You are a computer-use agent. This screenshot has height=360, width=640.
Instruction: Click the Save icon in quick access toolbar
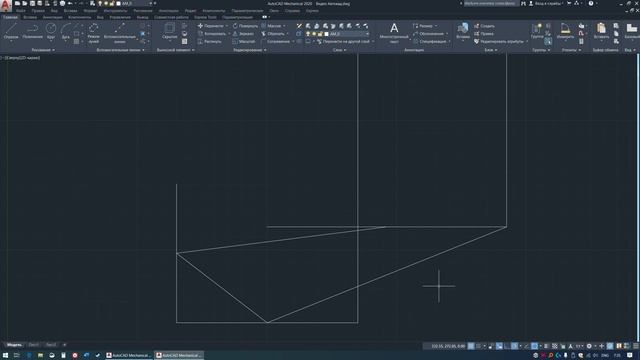pyautogui.click(x=32, y=3)
